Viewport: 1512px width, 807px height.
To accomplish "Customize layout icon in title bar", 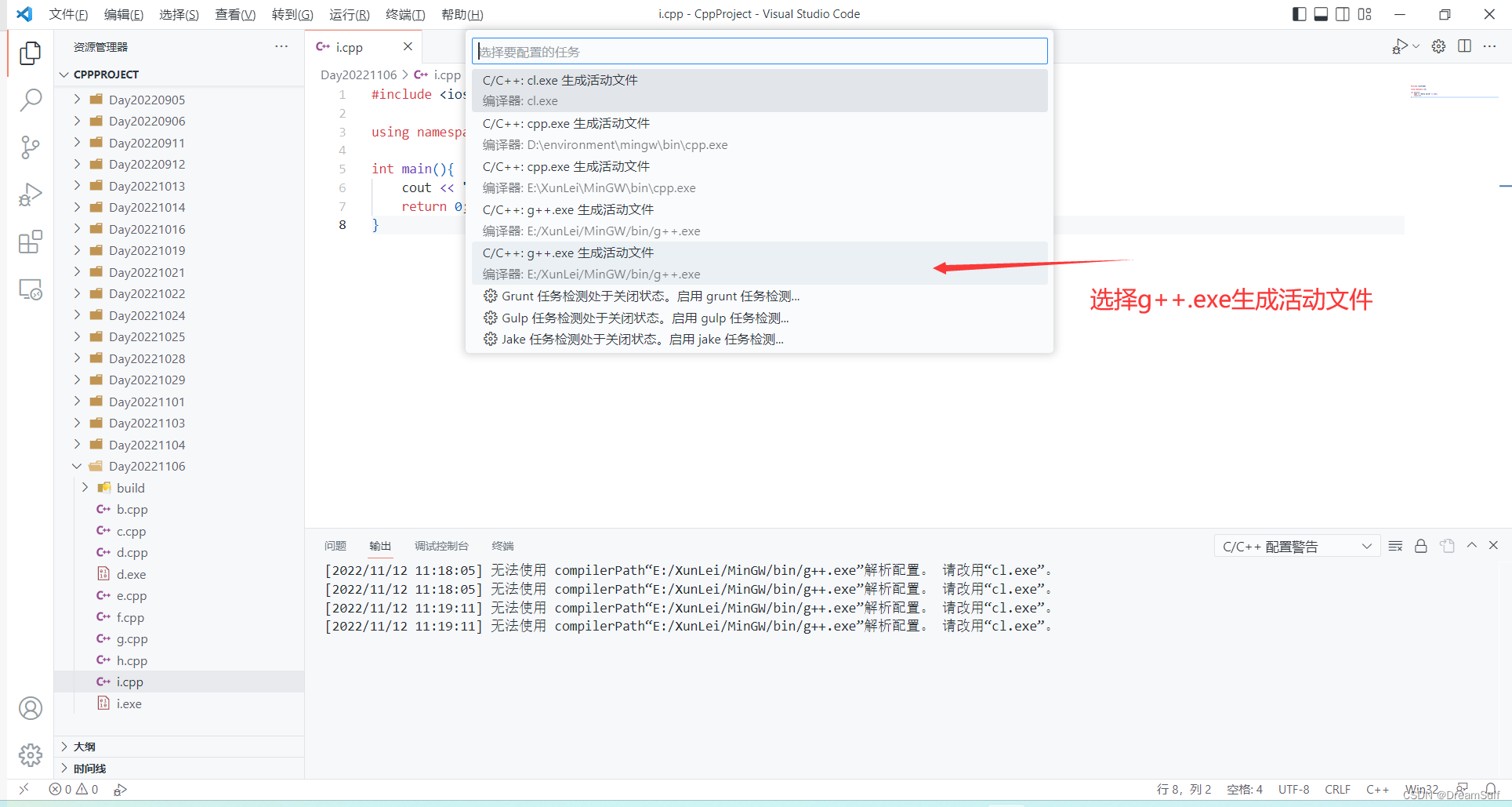I will (x=1365, y=14).
